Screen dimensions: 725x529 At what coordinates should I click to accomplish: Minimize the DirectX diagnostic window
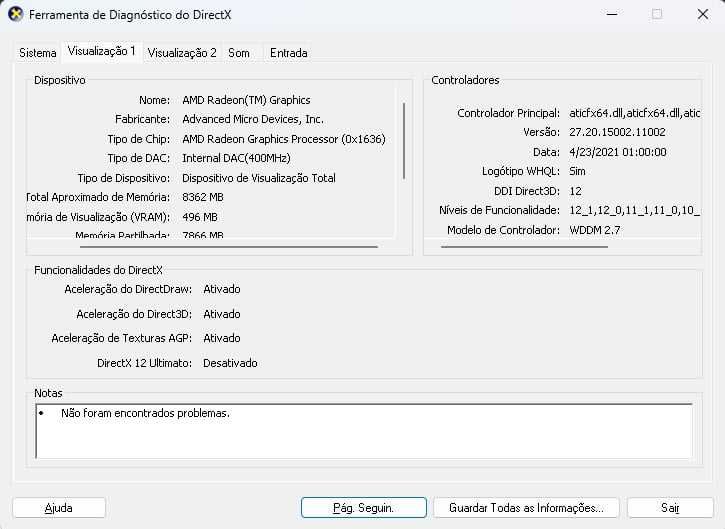[x=612, y=14]
